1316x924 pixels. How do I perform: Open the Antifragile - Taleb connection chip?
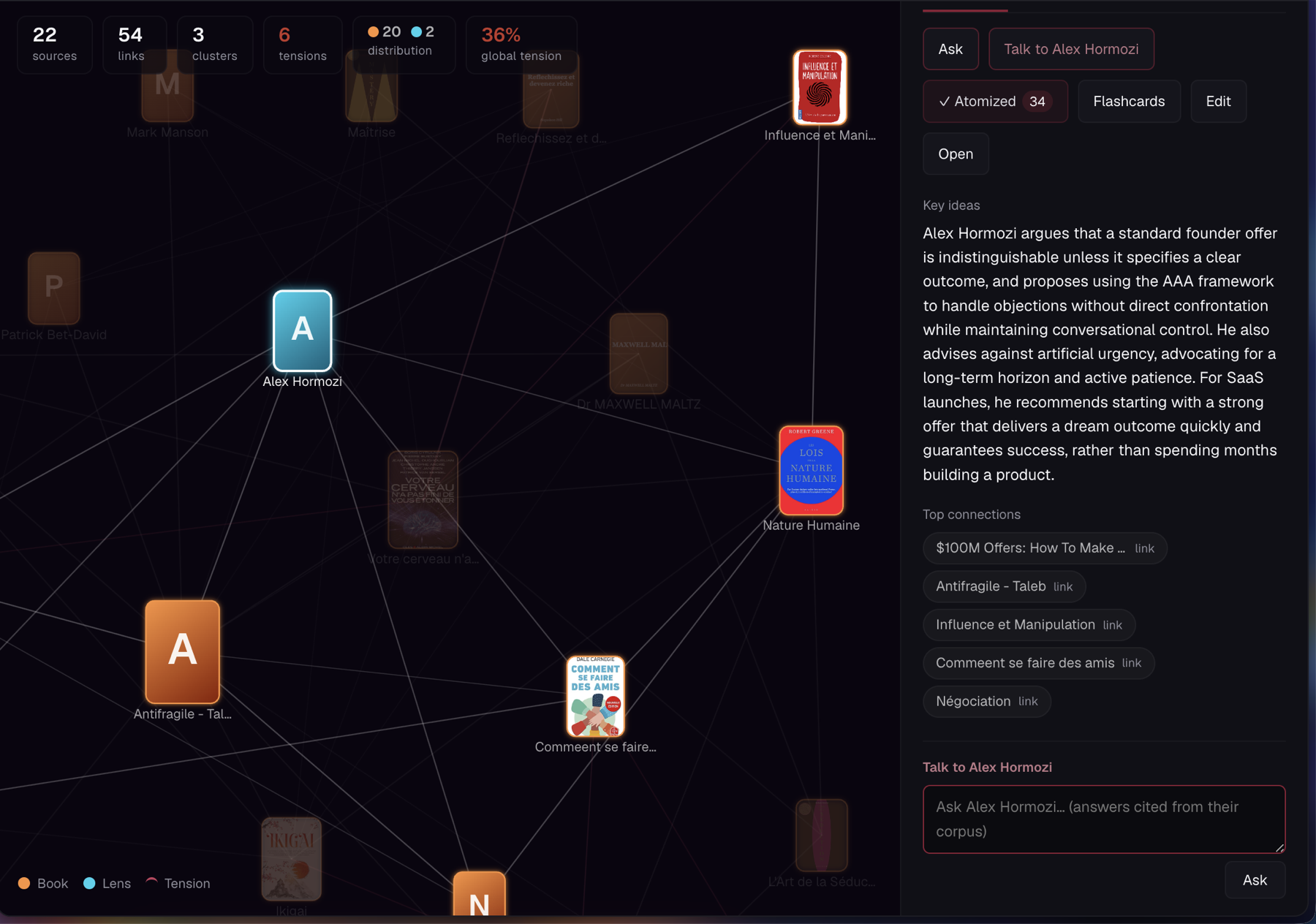1004,586
